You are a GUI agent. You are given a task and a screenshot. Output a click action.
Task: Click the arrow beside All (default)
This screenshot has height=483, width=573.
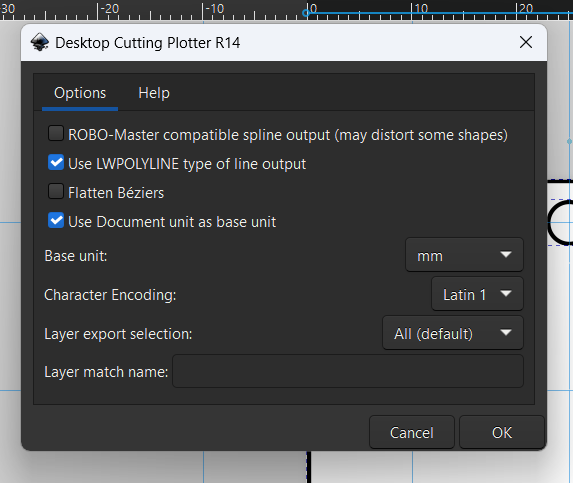click(506, 332)
